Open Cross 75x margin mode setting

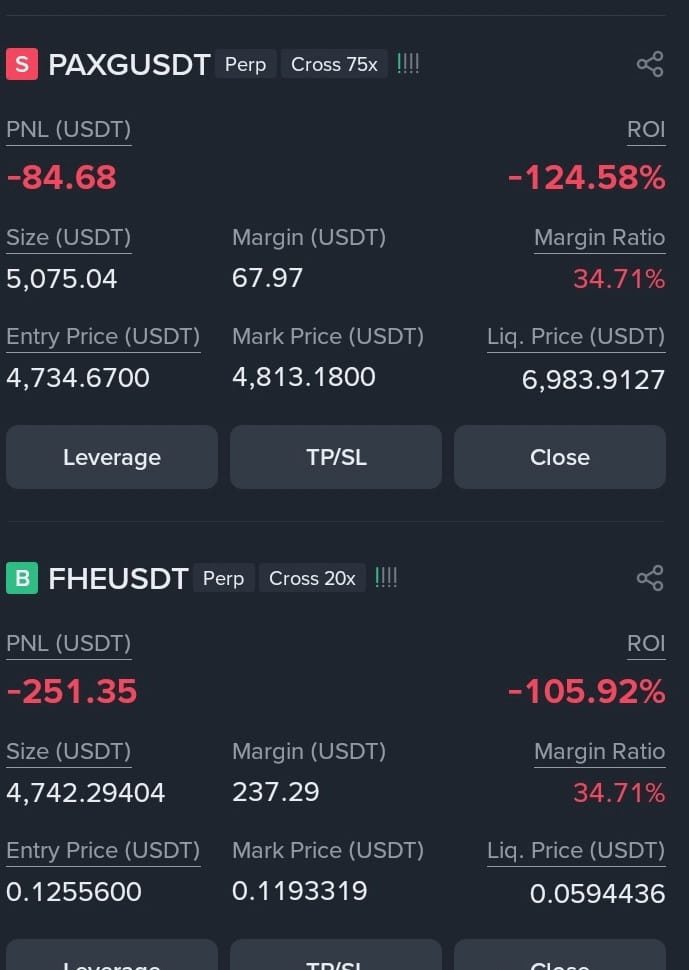[x=334, y=64]
